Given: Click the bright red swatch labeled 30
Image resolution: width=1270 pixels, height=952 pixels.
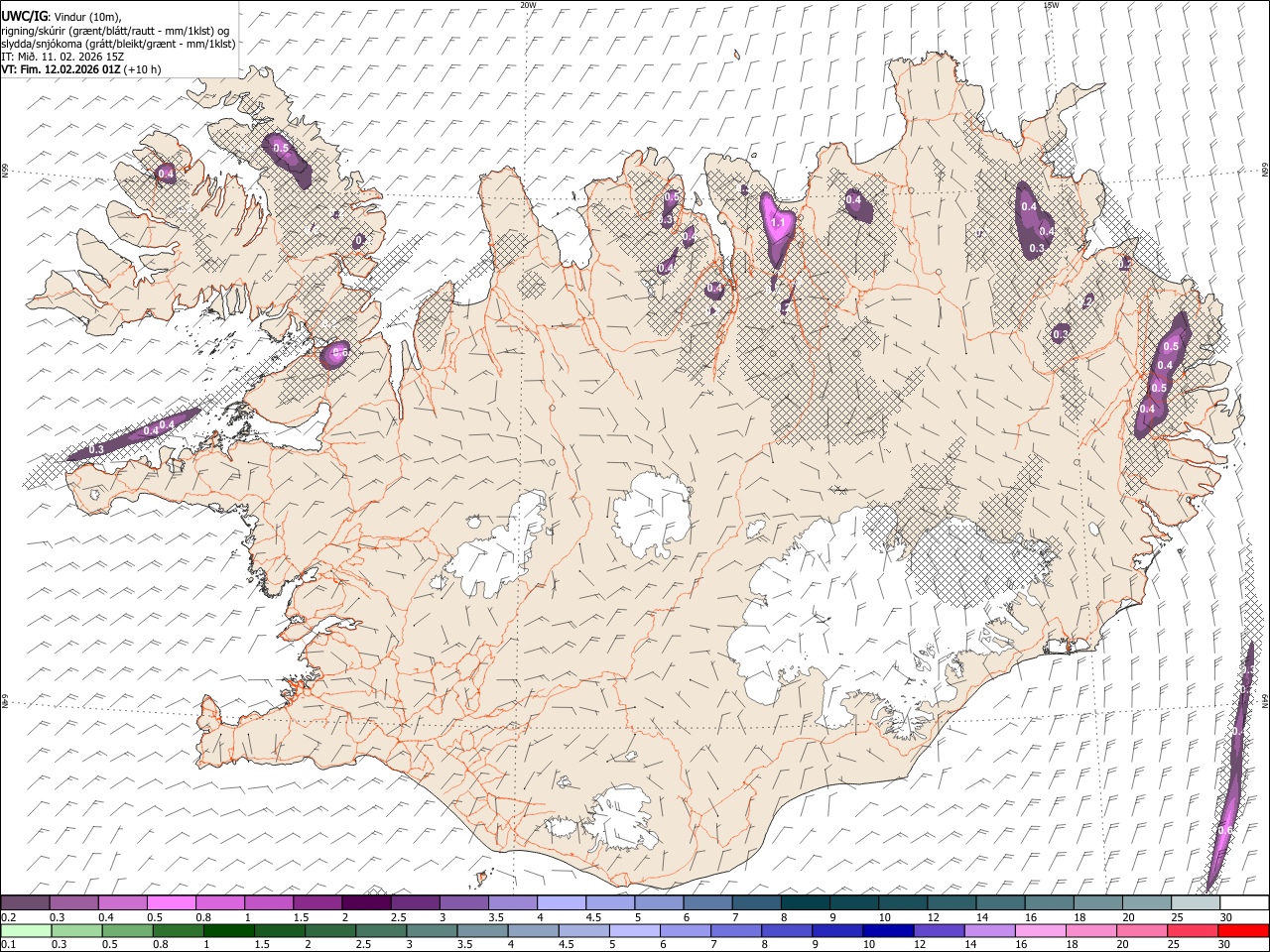Looking at the screenshot, I should point(1244,931).
